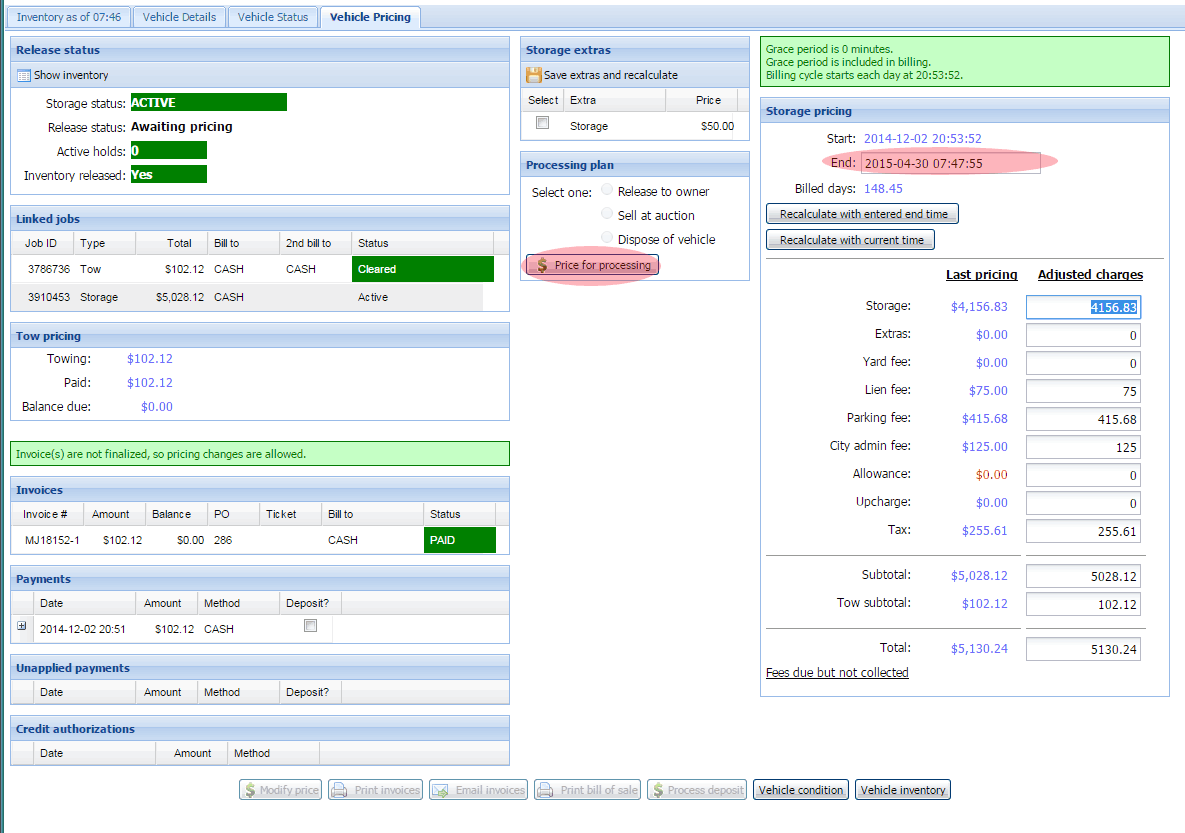Open the Fees due but not collected link
The image size is (1185, 833).
tap(837, 673)
